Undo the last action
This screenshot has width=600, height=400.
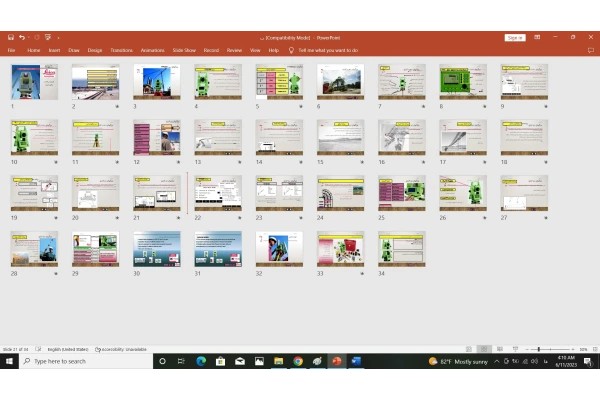coord(22,37)
